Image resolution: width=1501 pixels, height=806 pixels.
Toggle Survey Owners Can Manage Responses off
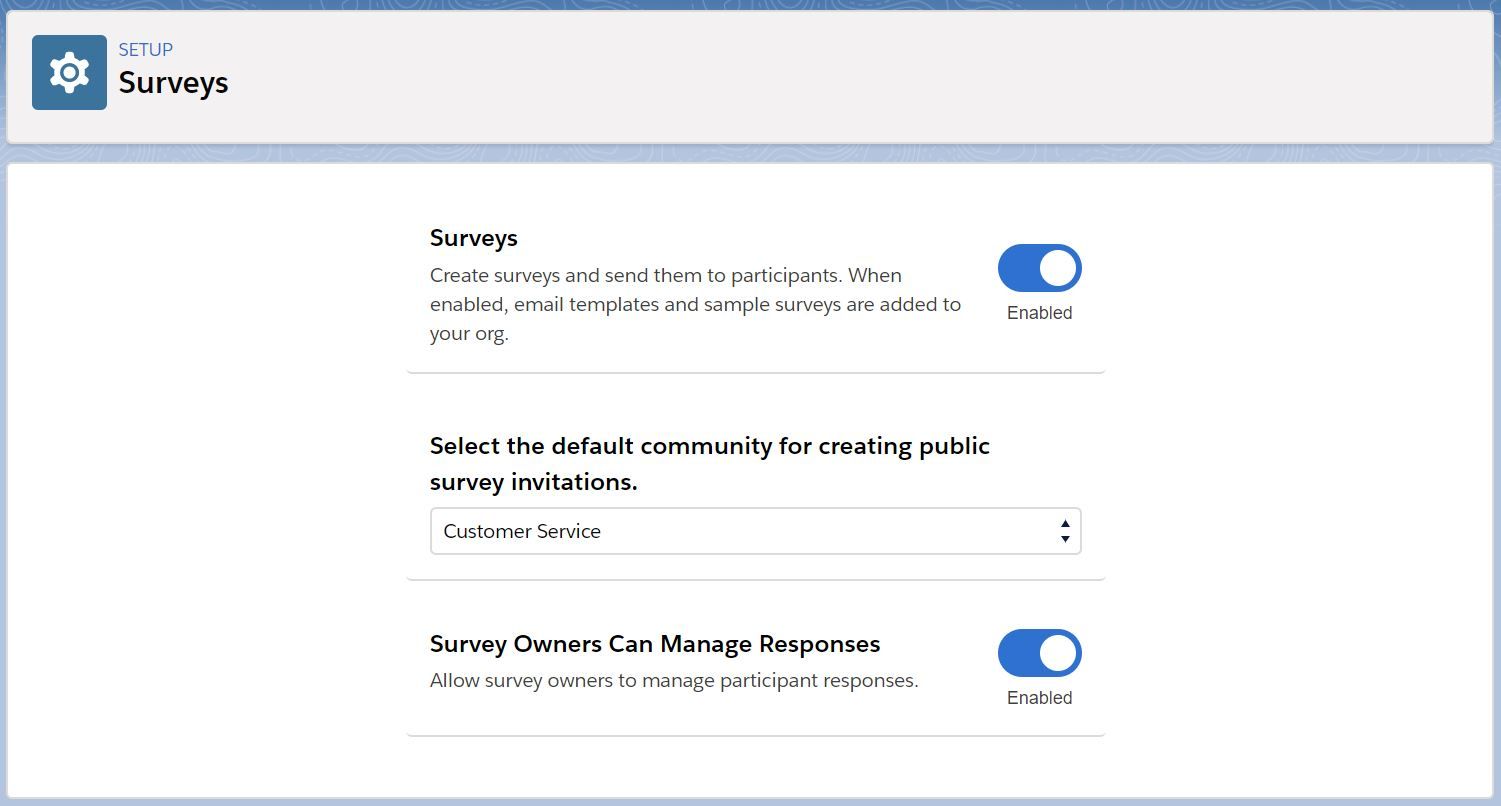coord(1039,653)
